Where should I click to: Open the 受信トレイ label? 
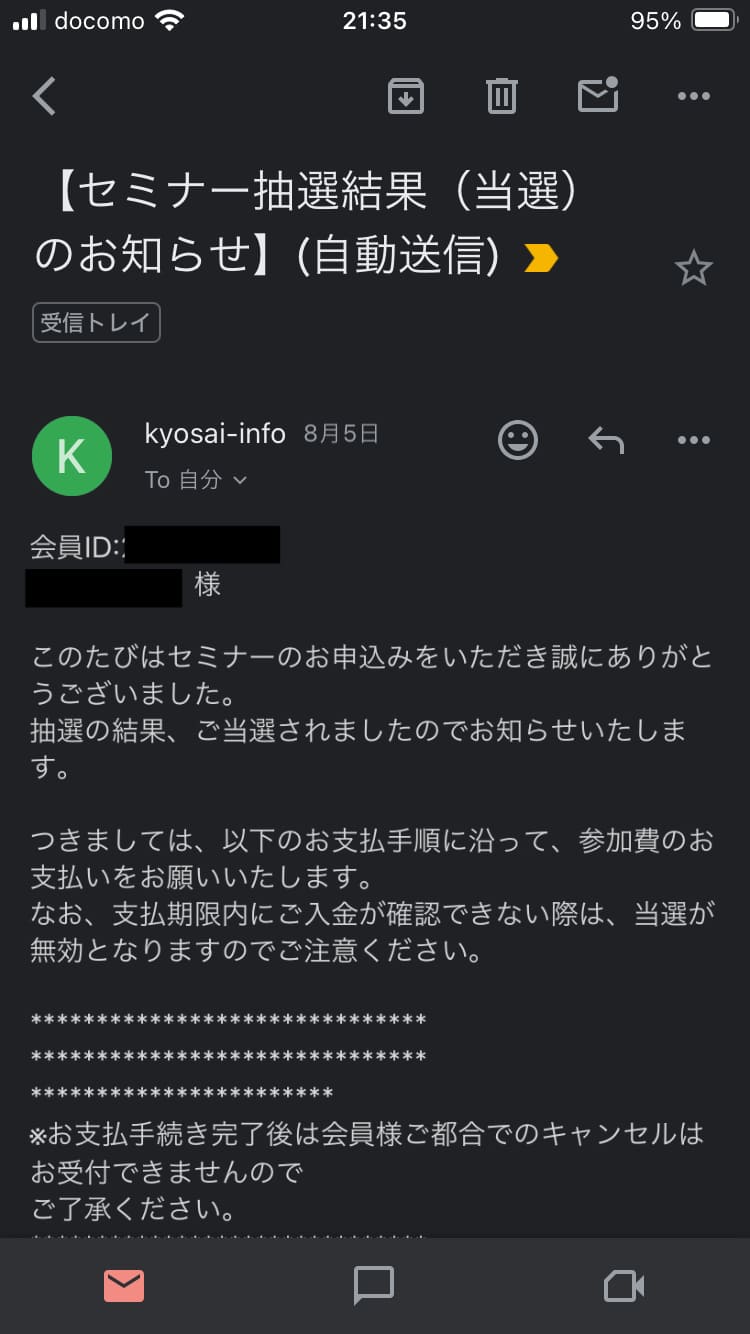tap(96, 323)
